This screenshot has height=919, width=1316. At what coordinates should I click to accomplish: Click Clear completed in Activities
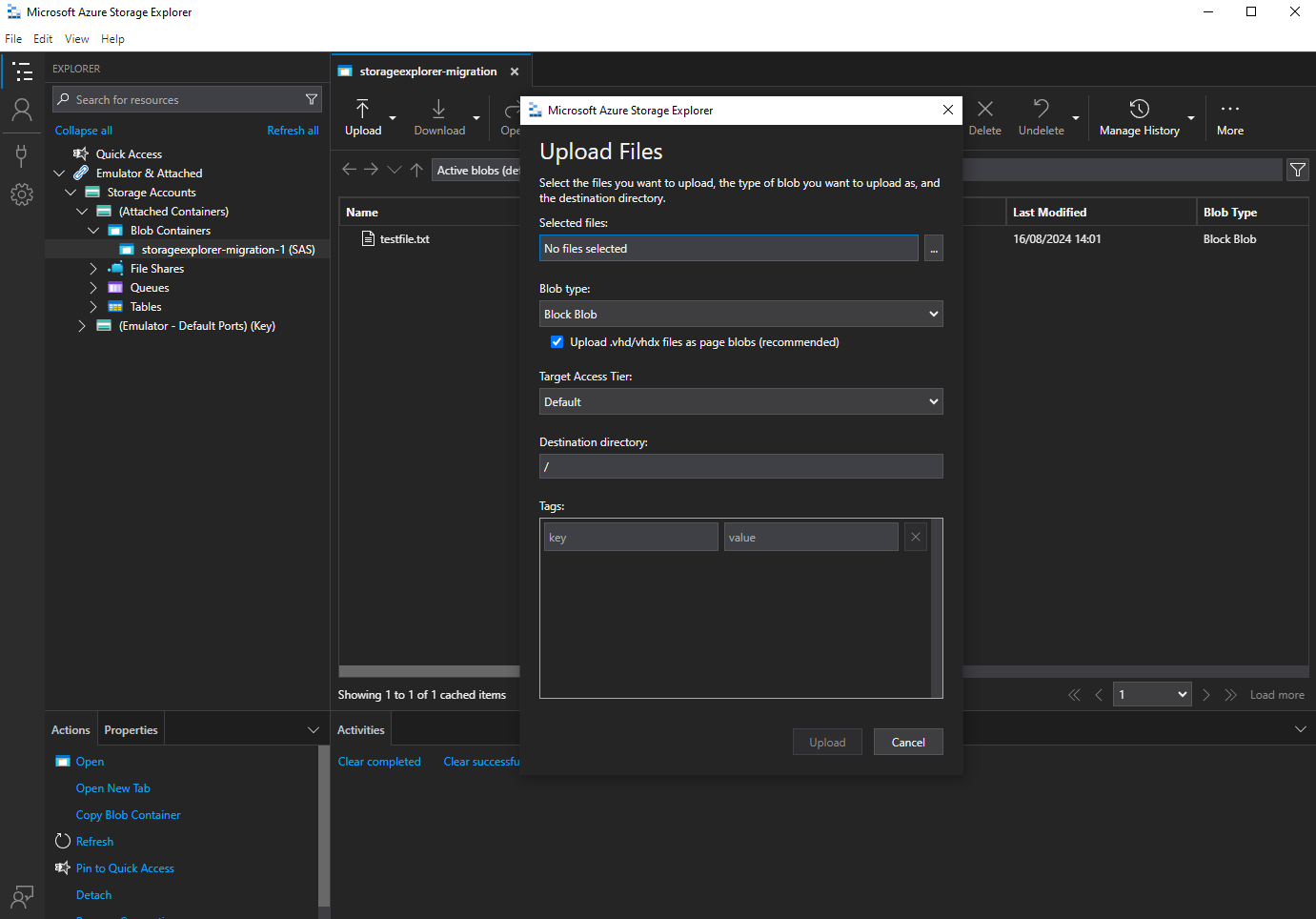coord(379,762)
